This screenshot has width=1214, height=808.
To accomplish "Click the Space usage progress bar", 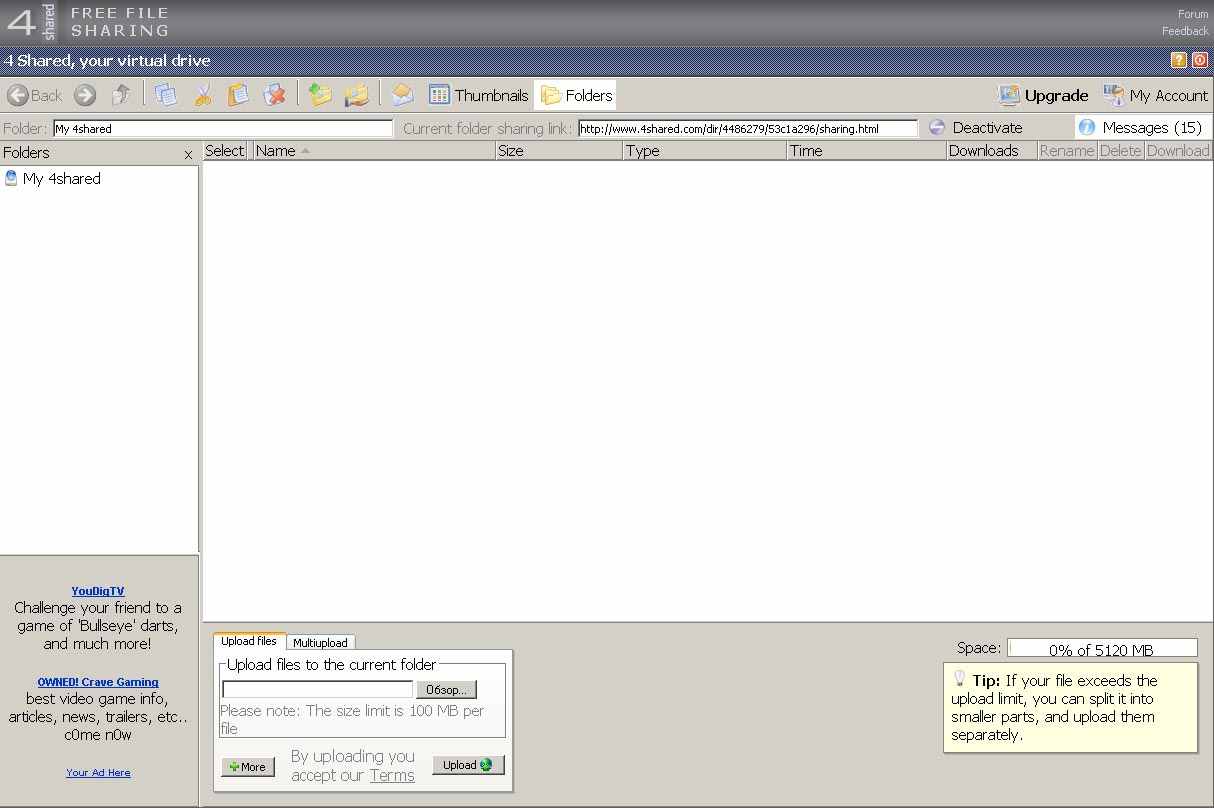I will tap(1102, 648).
